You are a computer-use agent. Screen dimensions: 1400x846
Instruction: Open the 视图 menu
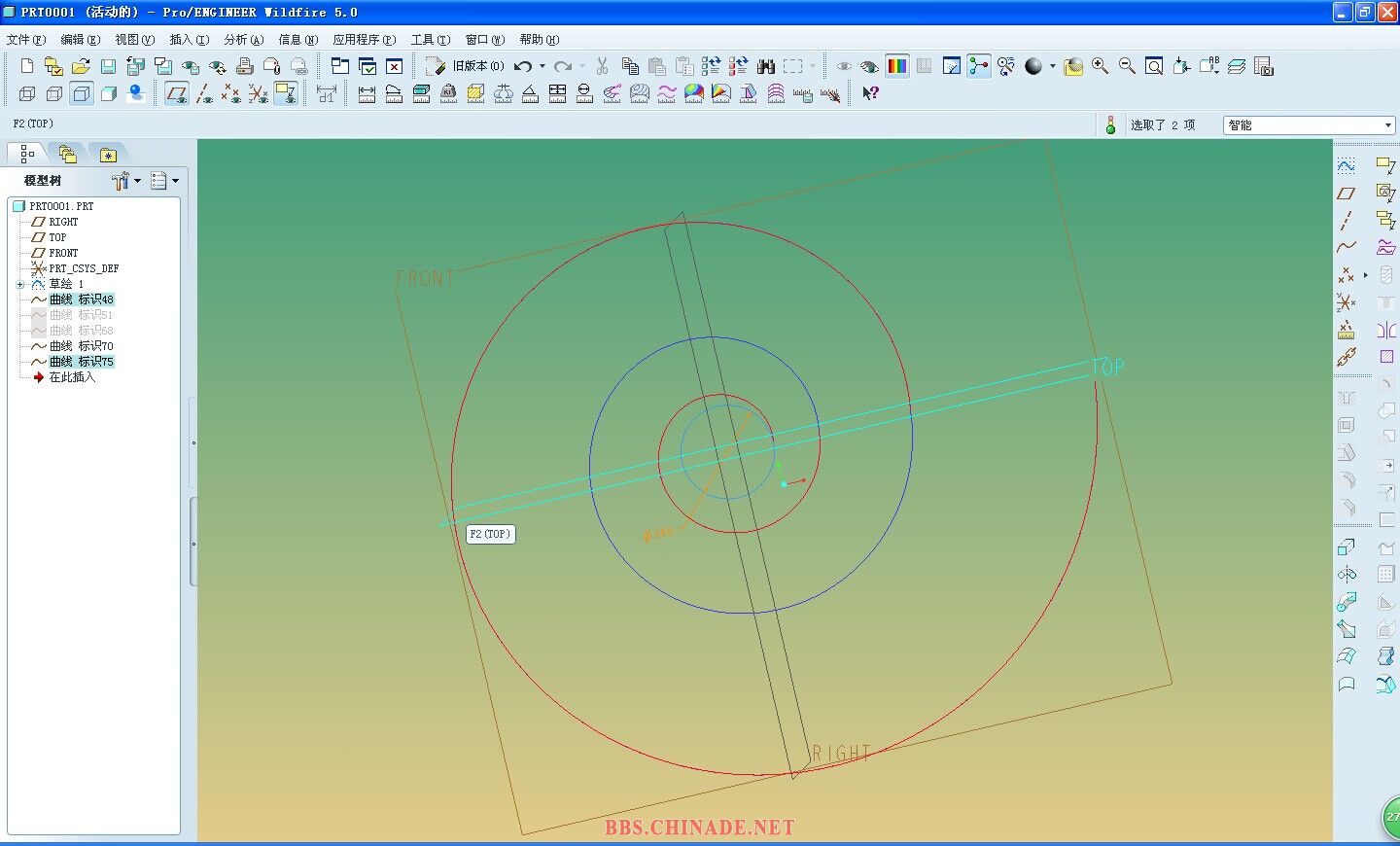134,40
